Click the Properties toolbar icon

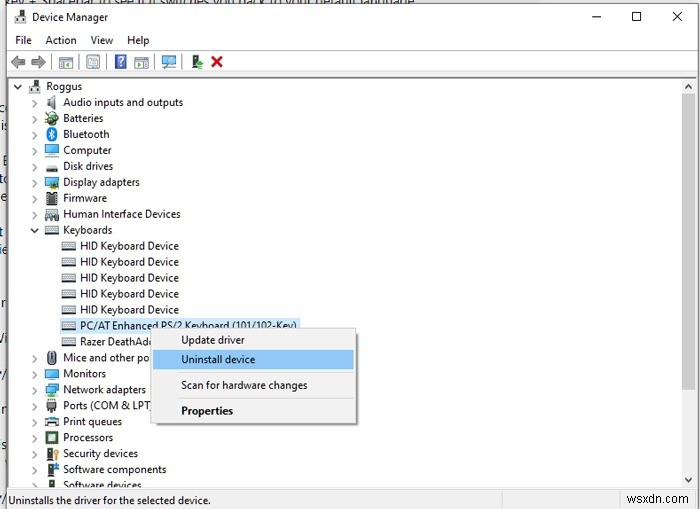93,62
